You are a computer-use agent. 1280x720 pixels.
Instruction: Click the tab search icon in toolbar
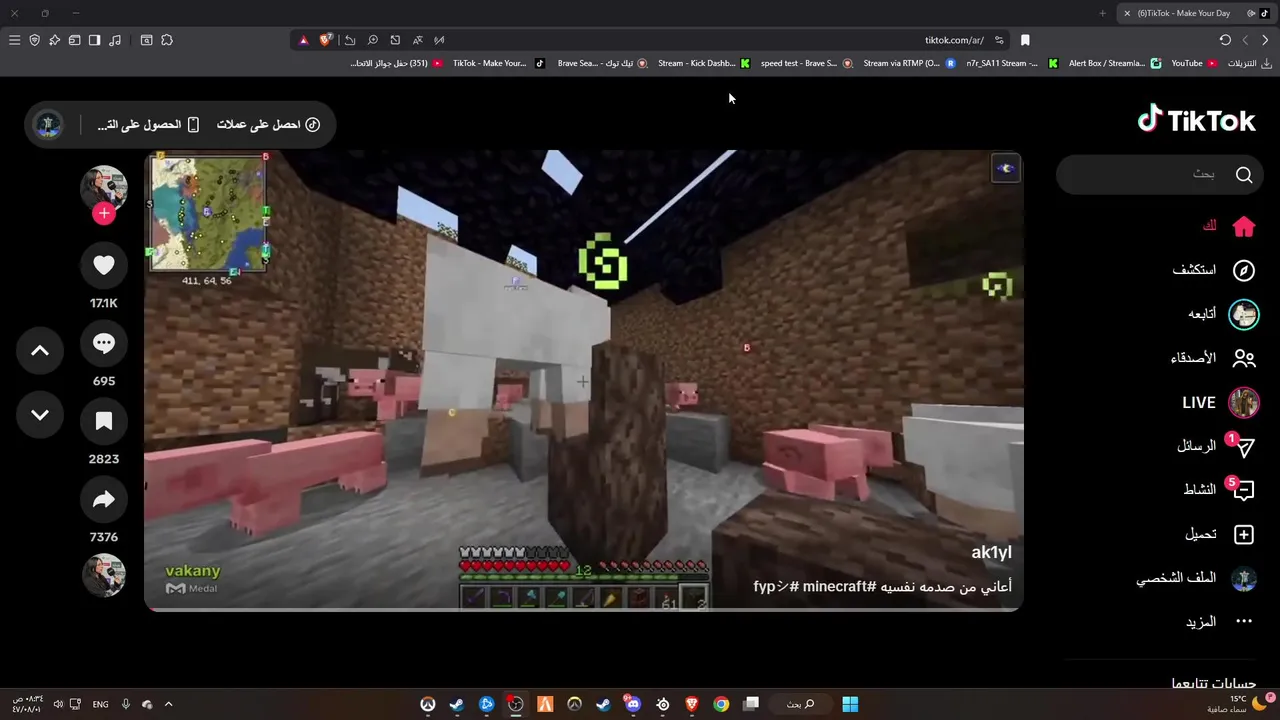pyautogui.click(x=146, y=40)
